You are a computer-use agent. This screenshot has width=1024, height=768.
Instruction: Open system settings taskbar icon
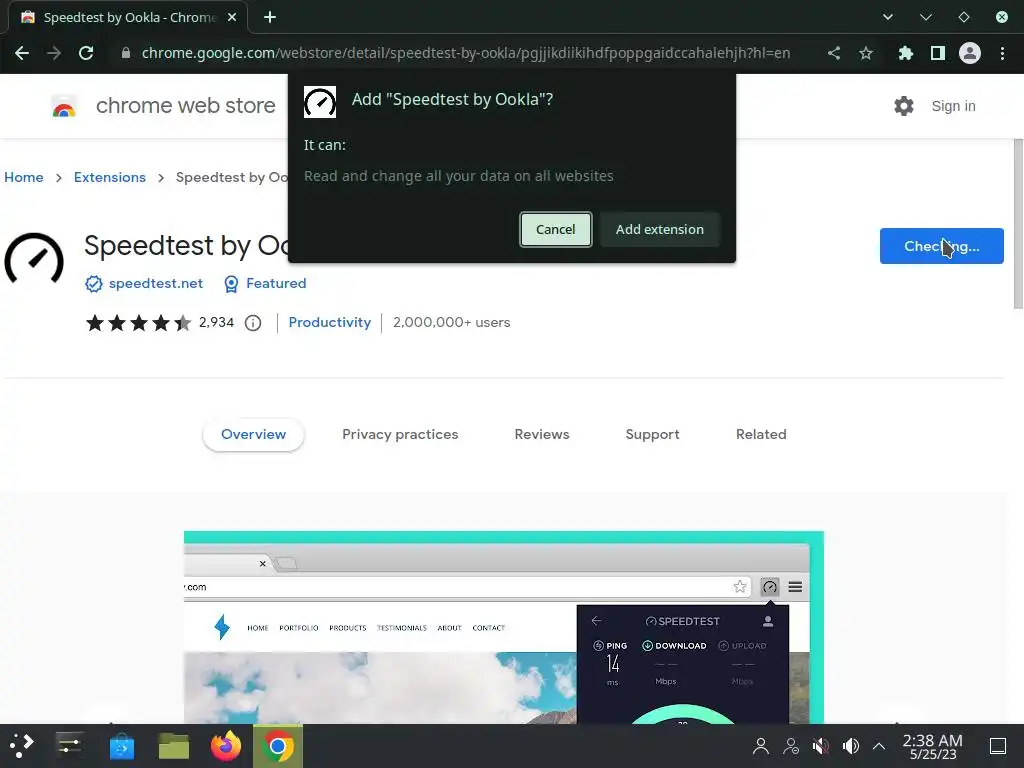tap(69, 746)
